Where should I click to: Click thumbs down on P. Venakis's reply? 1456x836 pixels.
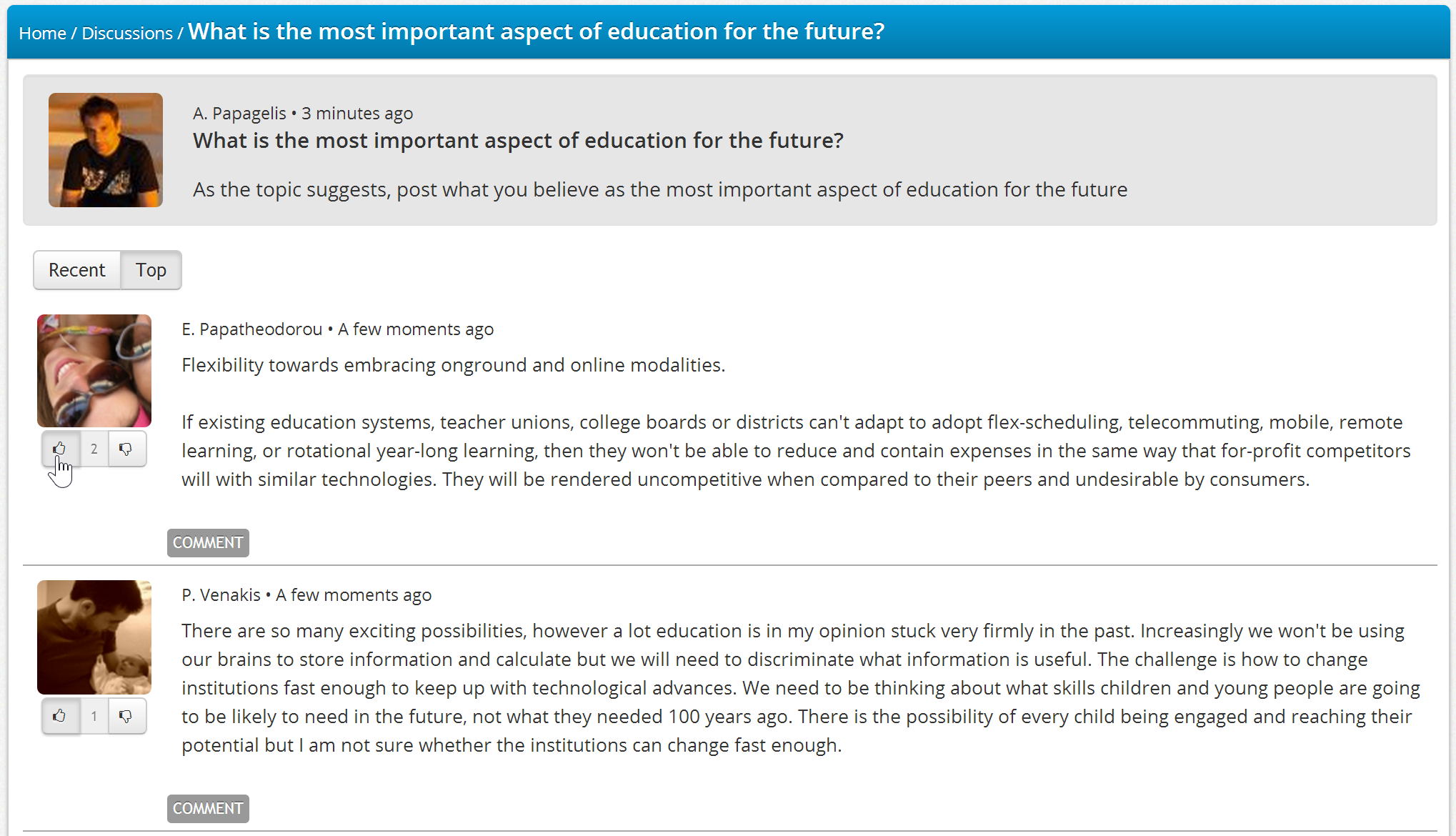tap(126, 715)
